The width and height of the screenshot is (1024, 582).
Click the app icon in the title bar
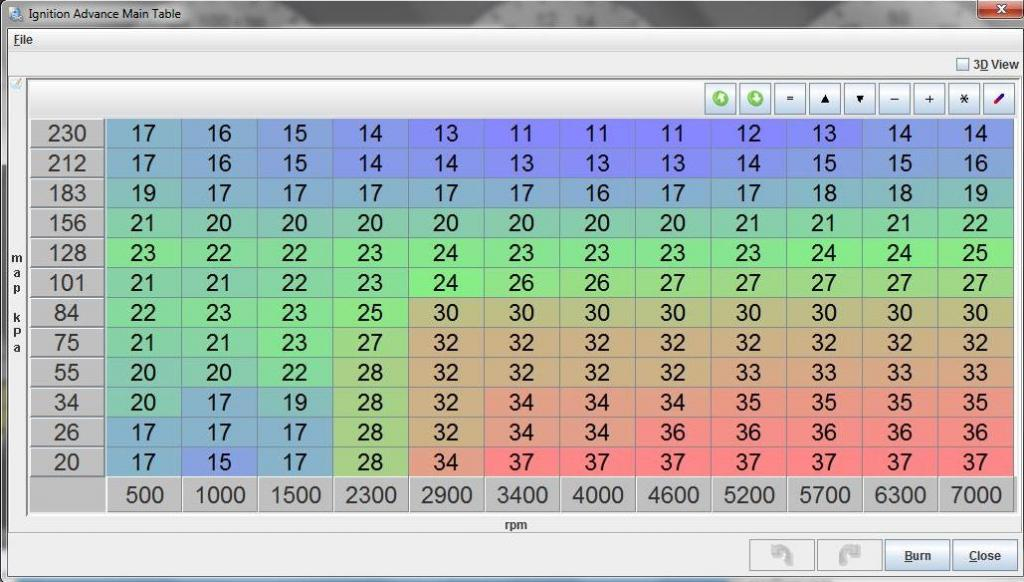pyautogui.click(x=16, y=13)
